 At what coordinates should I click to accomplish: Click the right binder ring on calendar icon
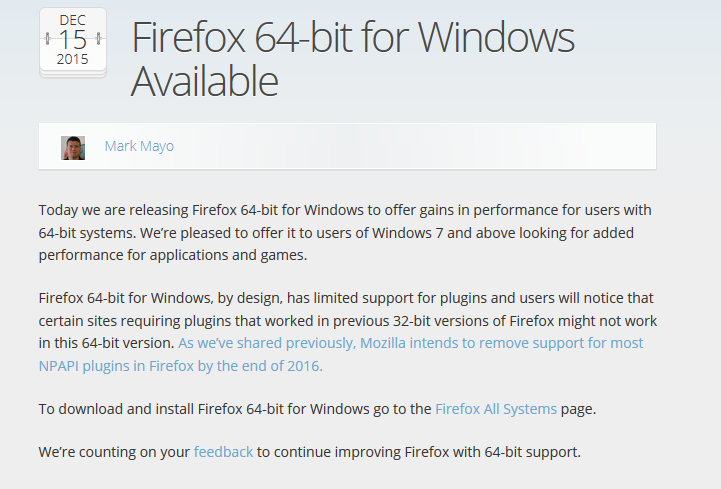point(98,39)
